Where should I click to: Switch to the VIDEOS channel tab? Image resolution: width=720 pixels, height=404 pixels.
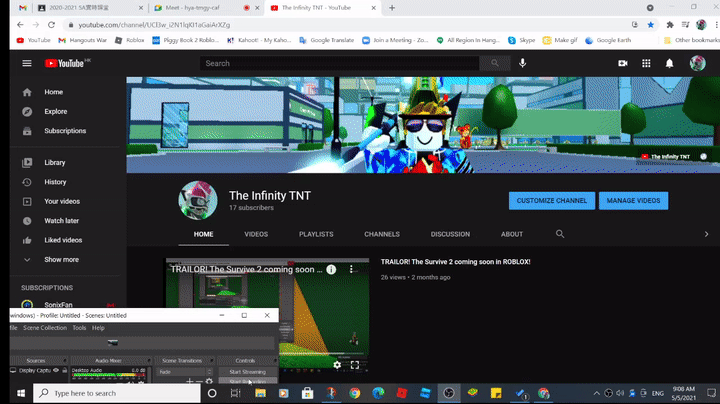(x=256, y=234)
